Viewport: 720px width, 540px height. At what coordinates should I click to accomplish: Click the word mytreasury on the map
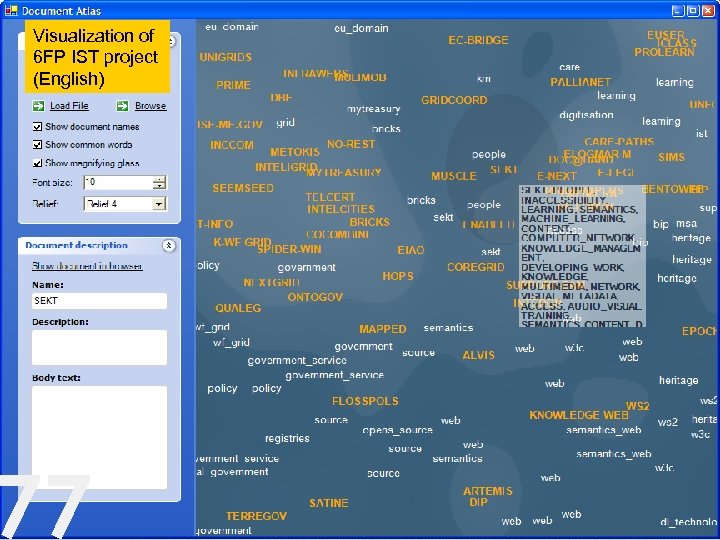click(x=373, y=109)
